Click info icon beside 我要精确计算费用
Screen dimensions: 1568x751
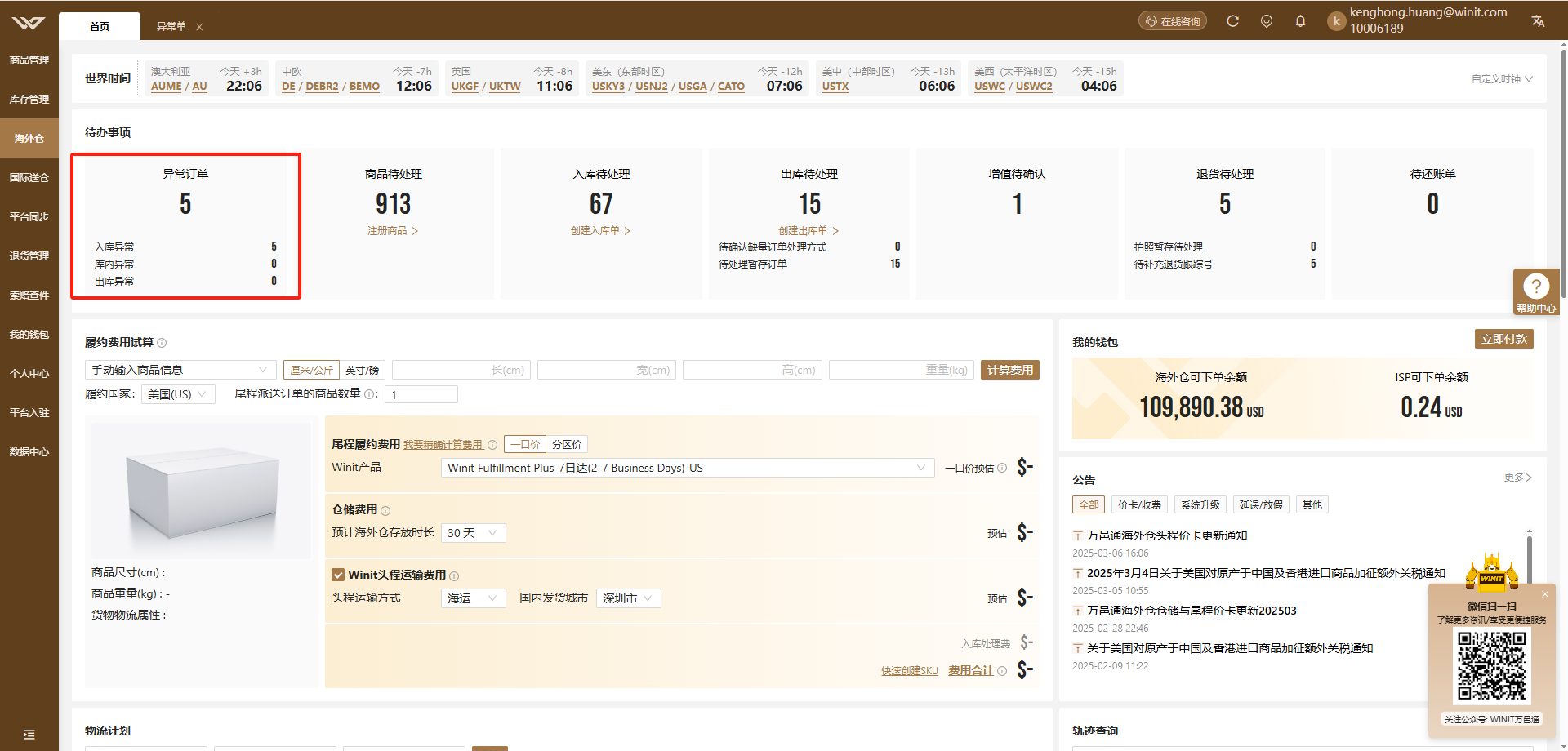[492, 445]
